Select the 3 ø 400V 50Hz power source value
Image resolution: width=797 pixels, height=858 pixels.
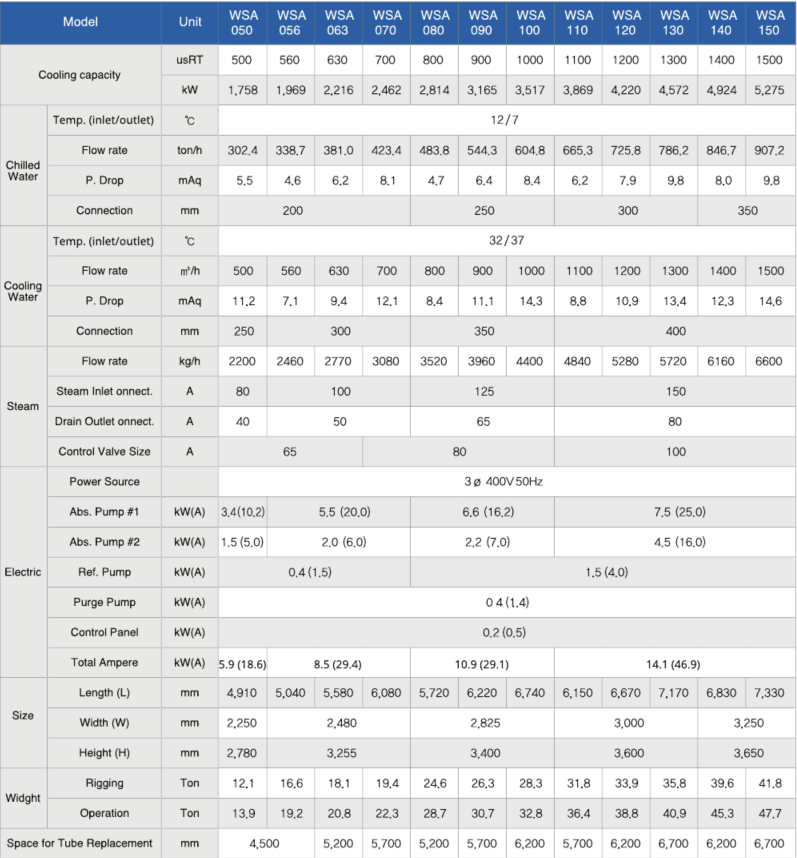coord(505,482)
